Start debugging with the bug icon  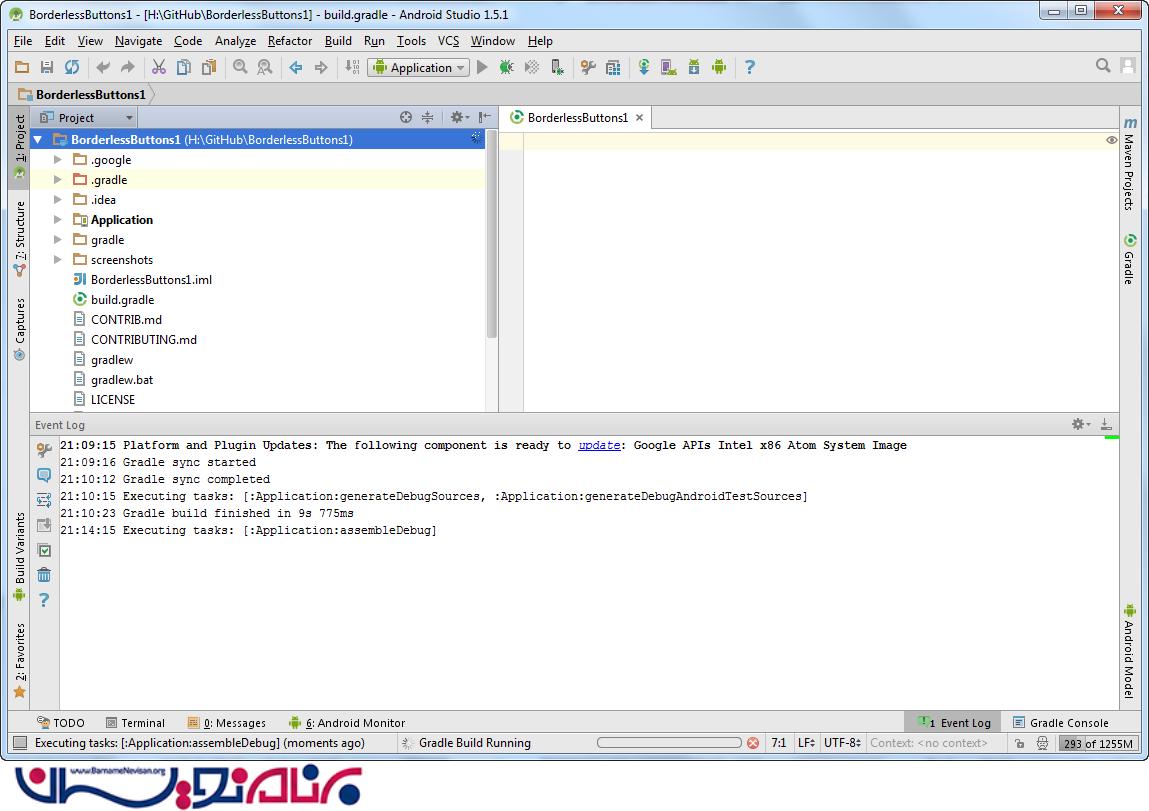pos(506,67)
